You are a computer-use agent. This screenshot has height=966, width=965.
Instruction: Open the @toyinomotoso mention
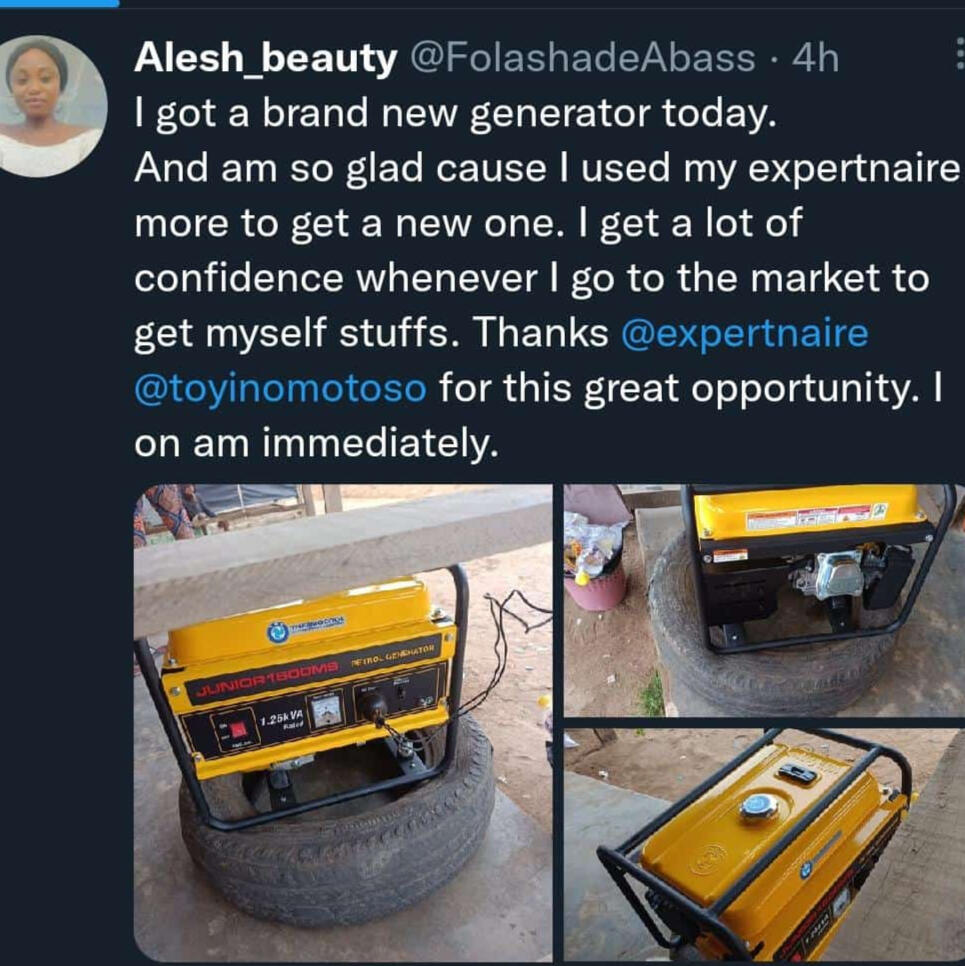tap(280, 389)
